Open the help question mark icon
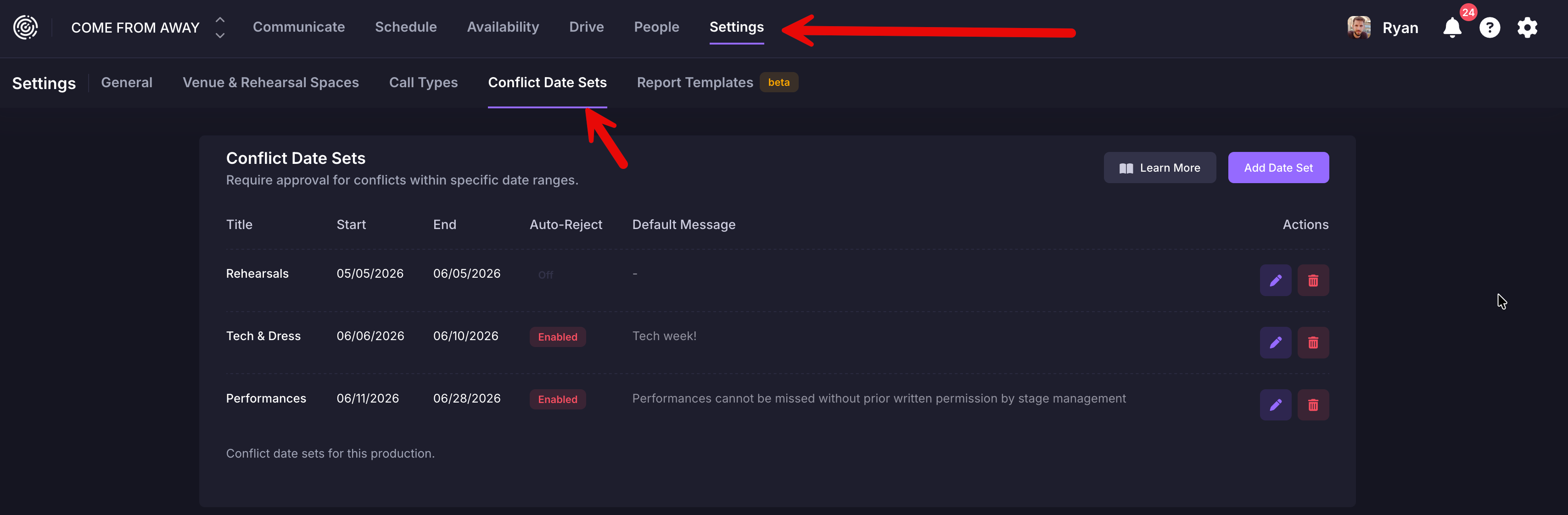The image size is (1568, 515). tap(1490, 28)
